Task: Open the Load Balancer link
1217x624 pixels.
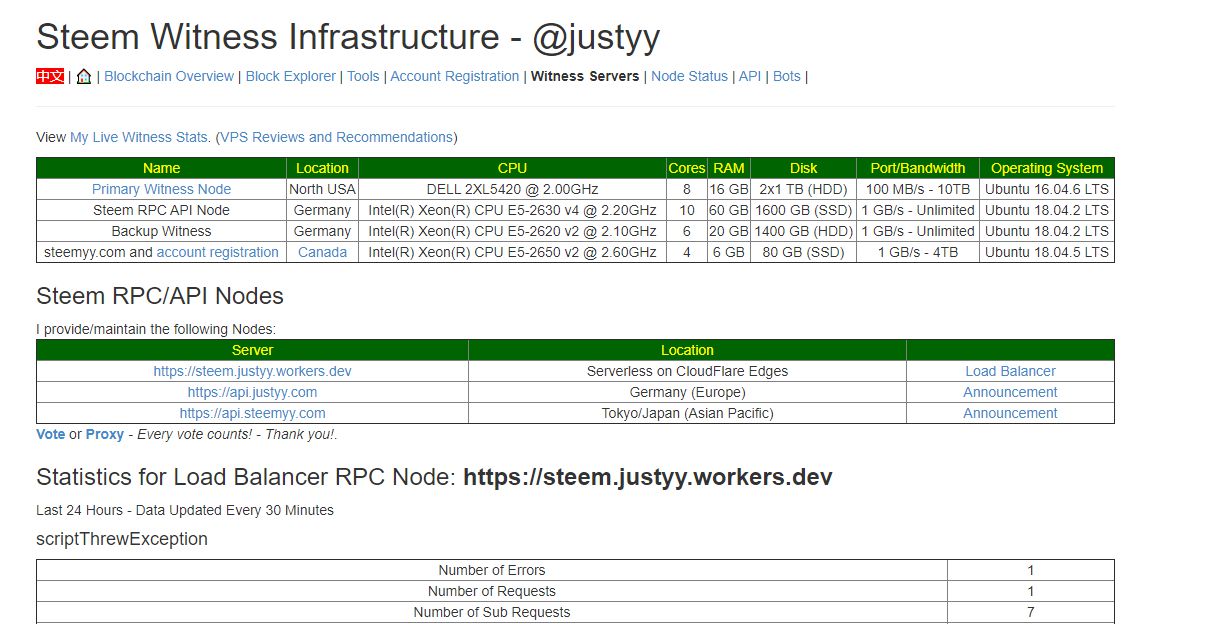Action: tap(1010, 371)
